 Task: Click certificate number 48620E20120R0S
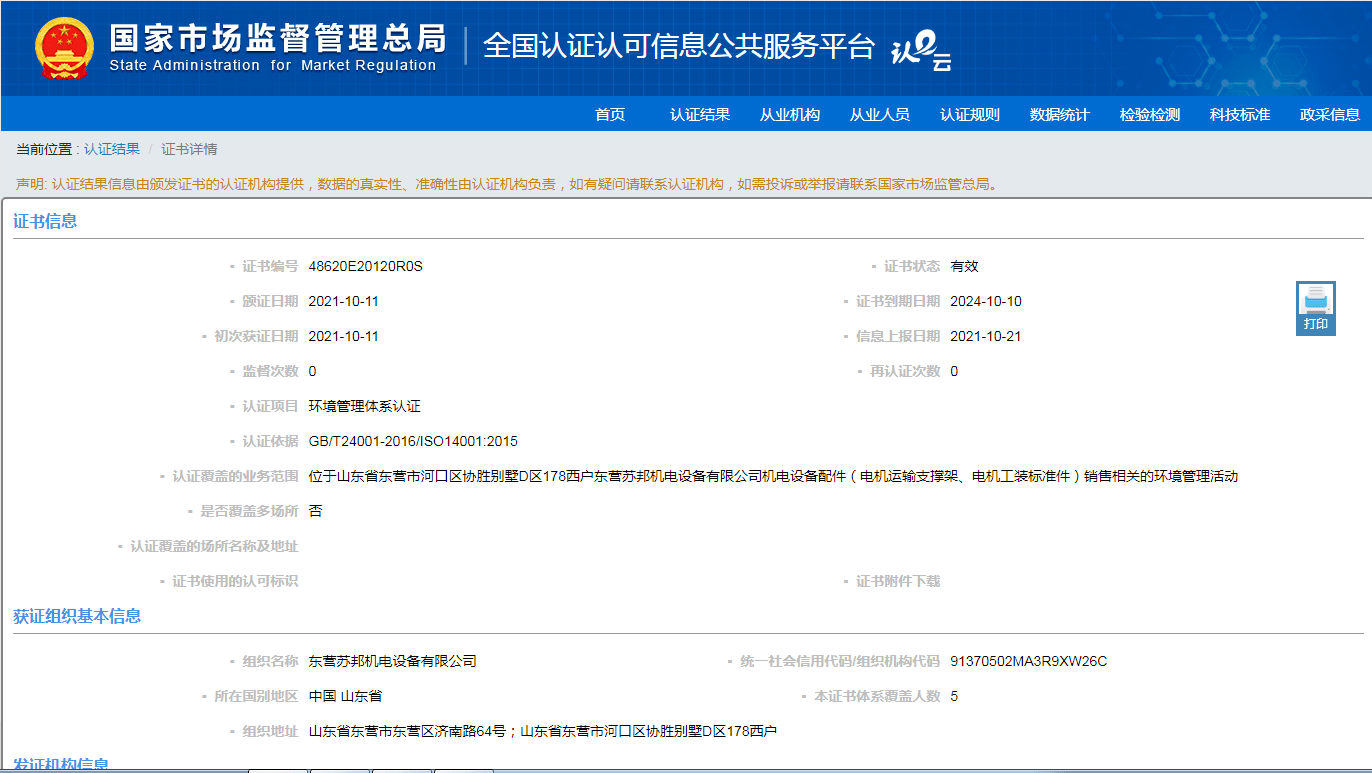366,266
